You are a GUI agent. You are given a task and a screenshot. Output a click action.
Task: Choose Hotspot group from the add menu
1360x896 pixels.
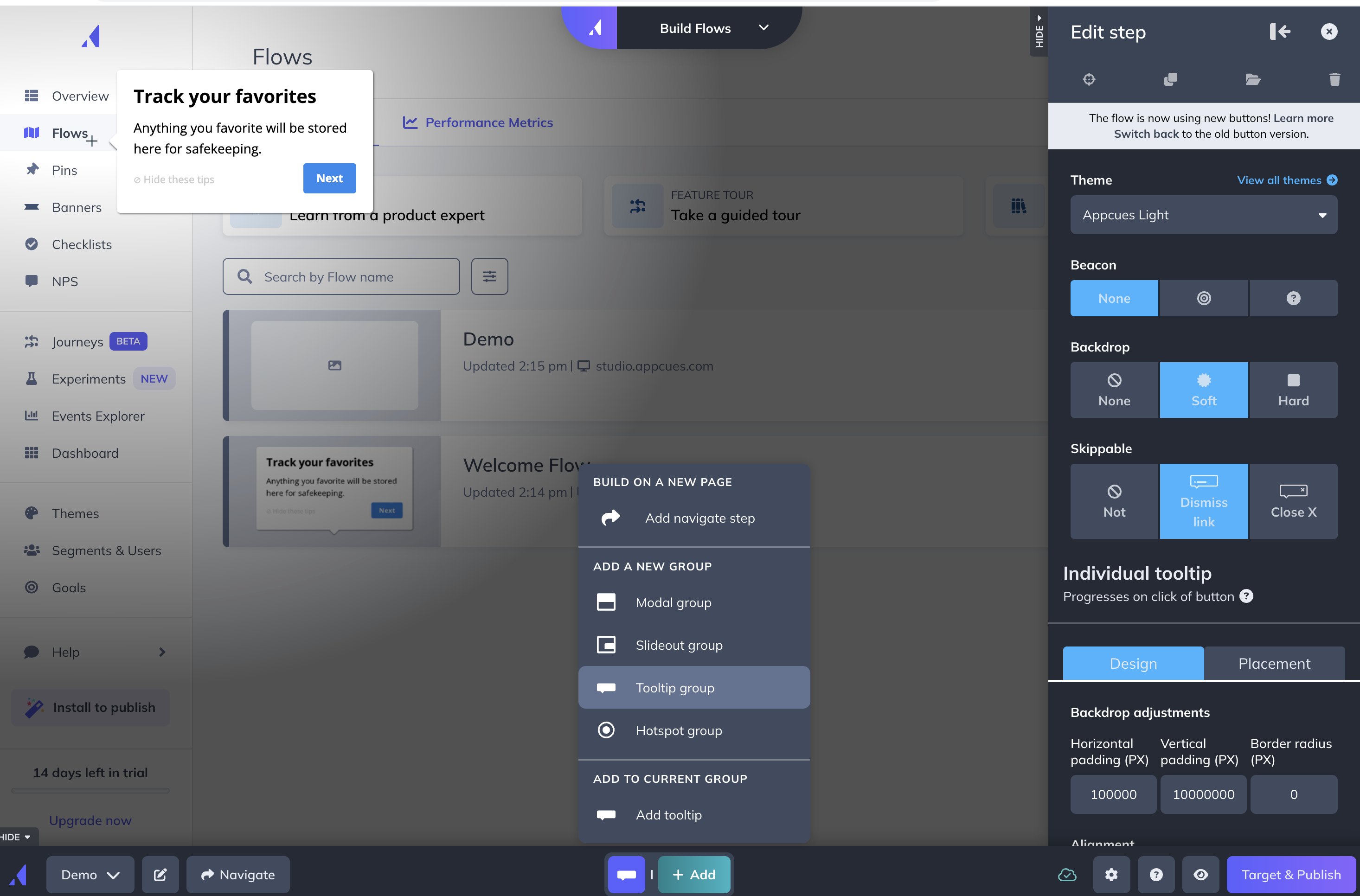[694, 730]
